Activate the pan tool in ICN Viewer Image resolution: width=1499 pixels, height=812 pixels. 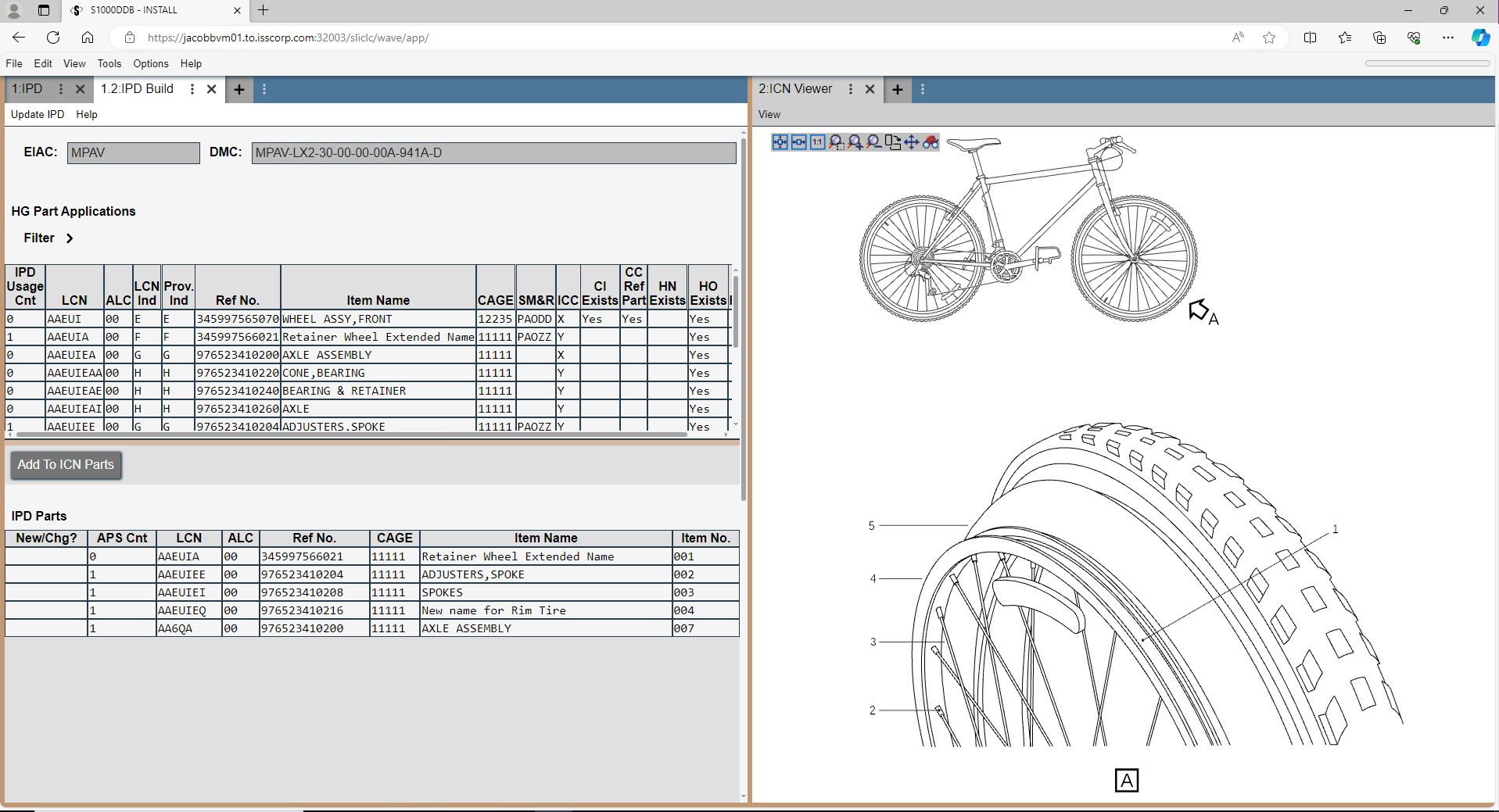pyautogui.click(x=912, y=142)
